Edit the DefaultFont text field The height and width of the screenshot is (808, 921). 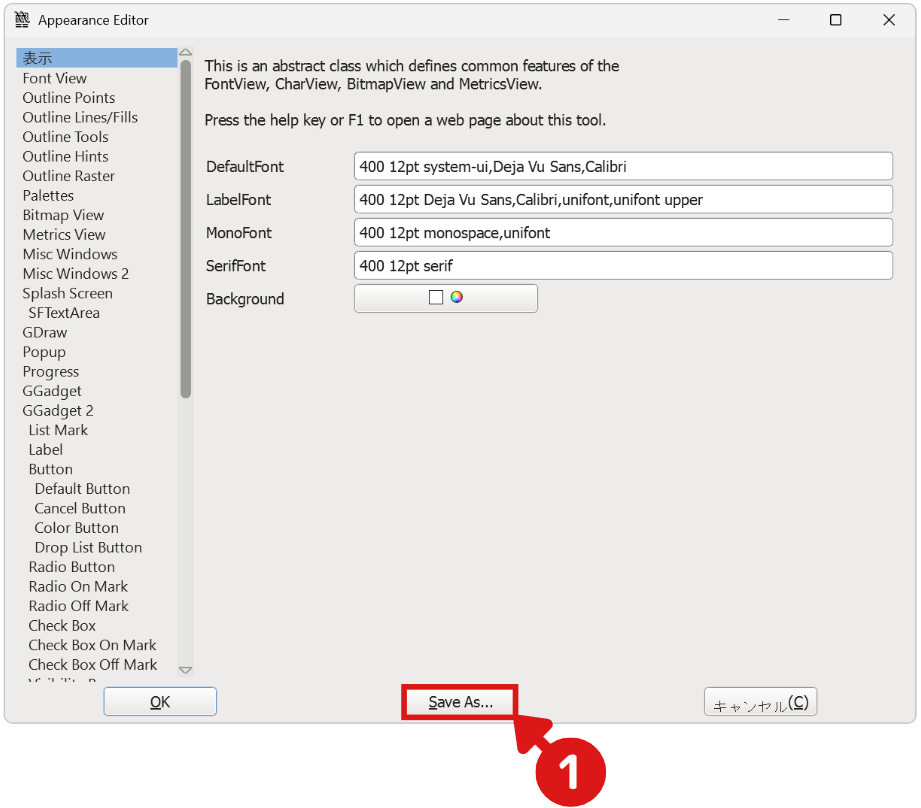click(622, 167)
